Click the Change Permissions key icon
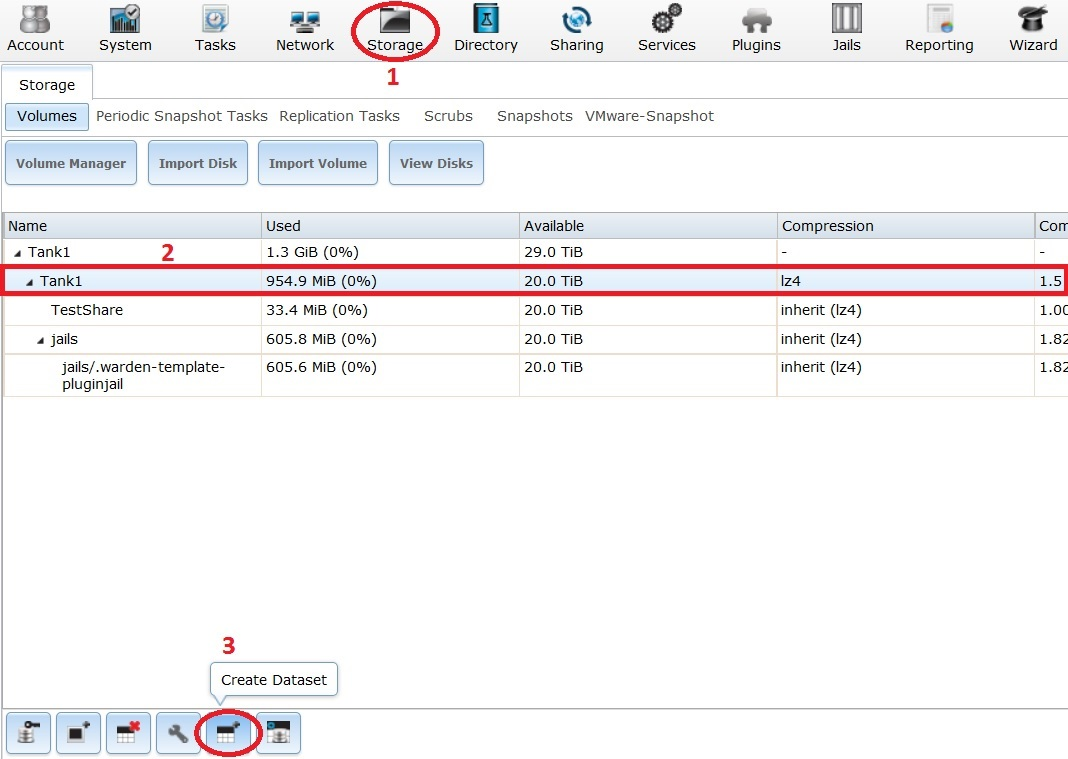The image size is (1068, 759). 28,734
